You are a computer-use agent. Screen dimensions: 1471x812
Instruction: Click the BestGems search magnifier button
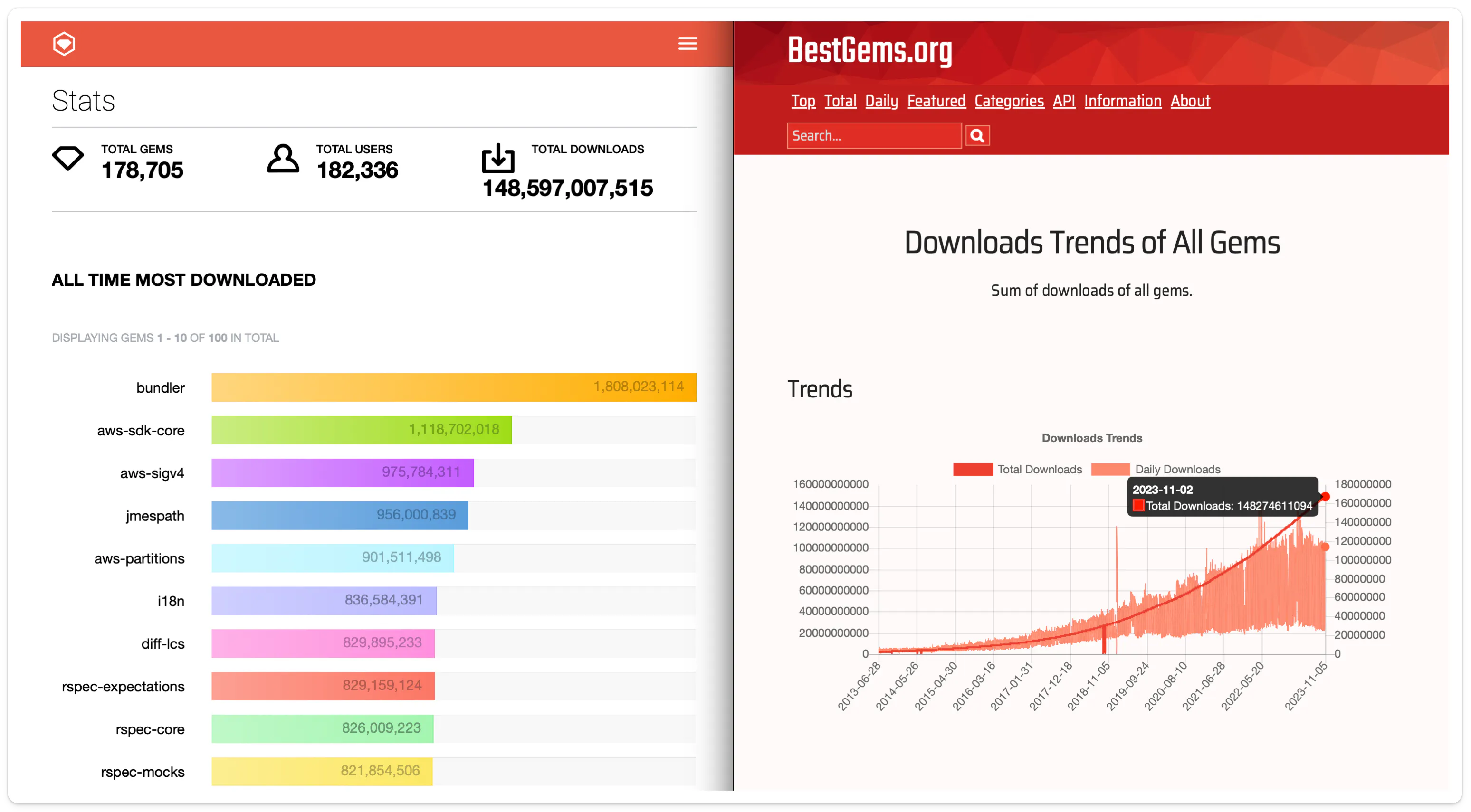[x=977, y=135]
